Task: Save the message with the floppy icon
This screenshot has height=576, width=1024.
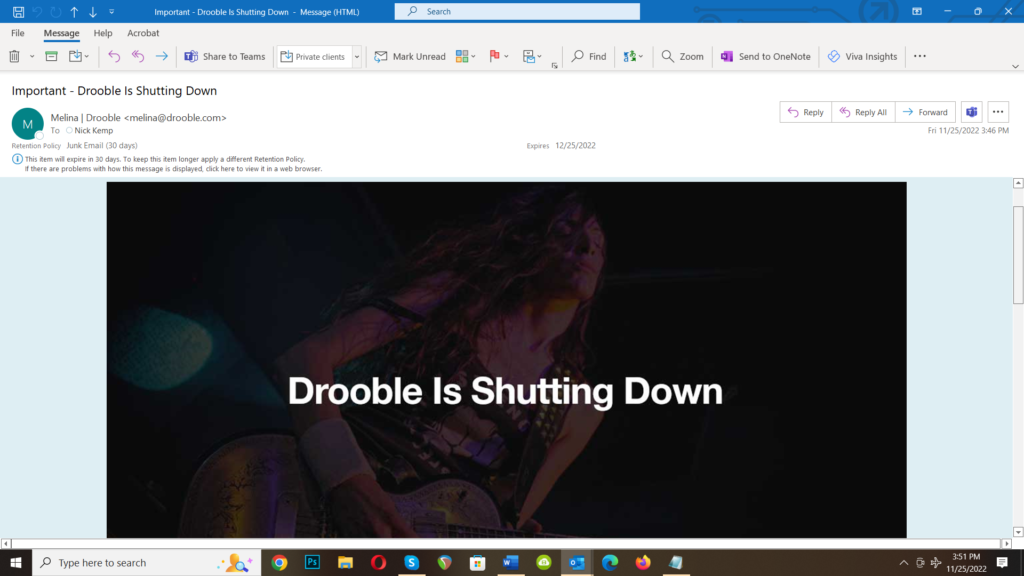Action: 18,12
